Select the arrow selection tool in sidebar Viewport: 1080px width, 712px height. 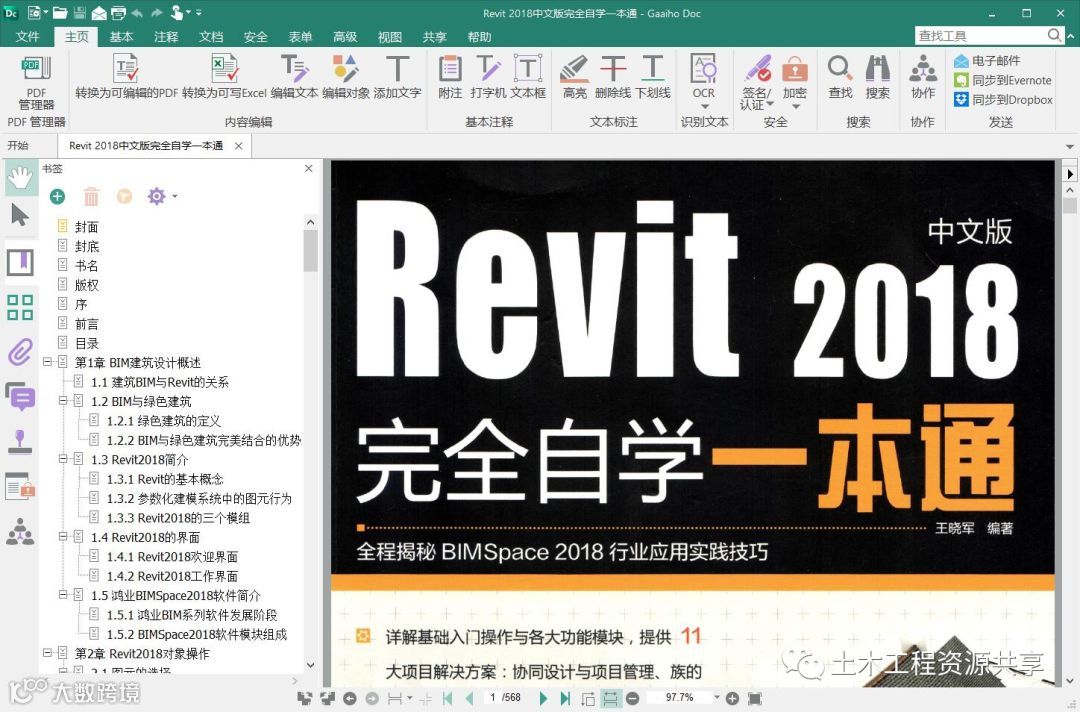pos(21,216)
